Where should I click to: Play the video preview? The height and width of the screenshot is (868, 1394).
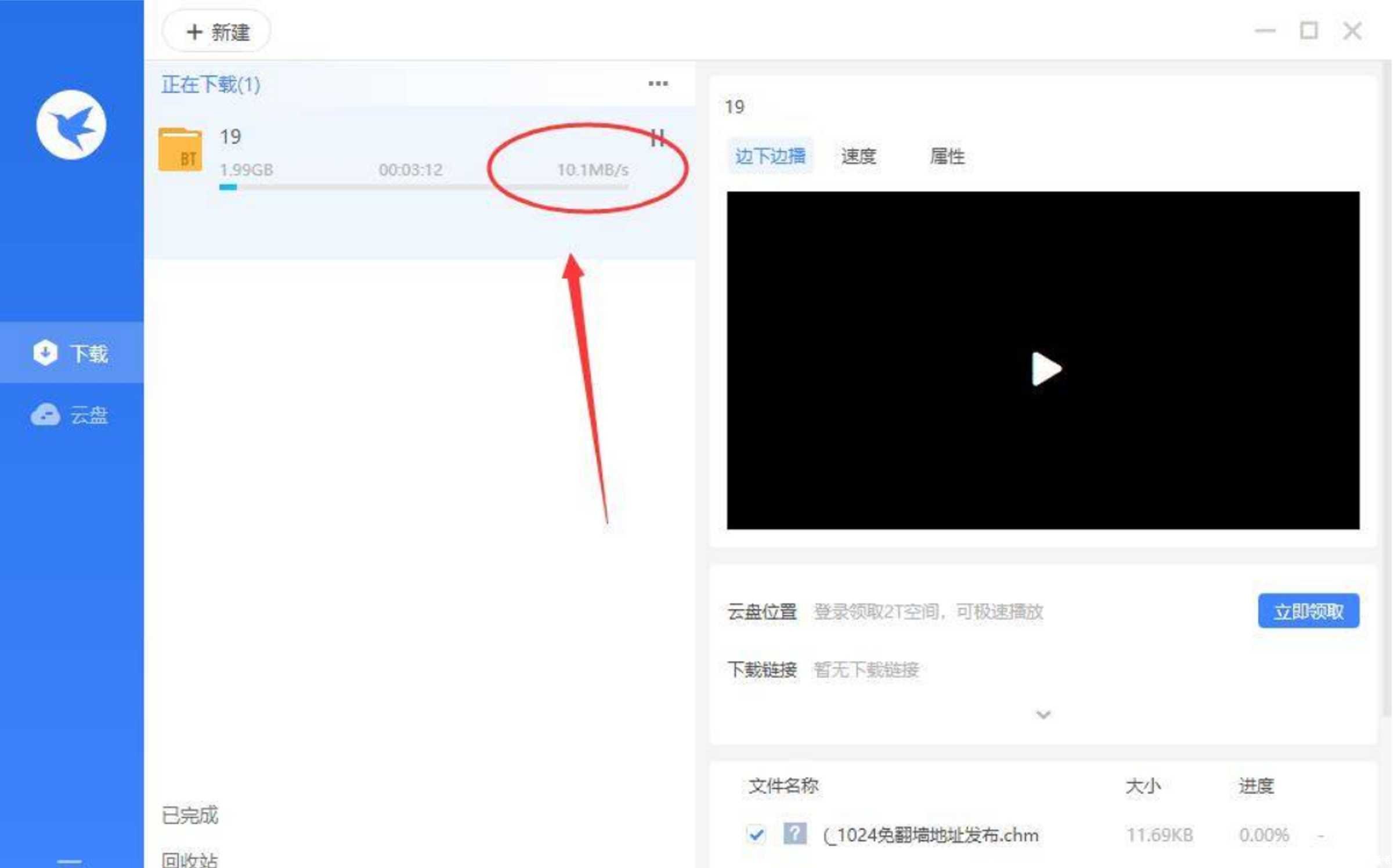[1046, 369]
